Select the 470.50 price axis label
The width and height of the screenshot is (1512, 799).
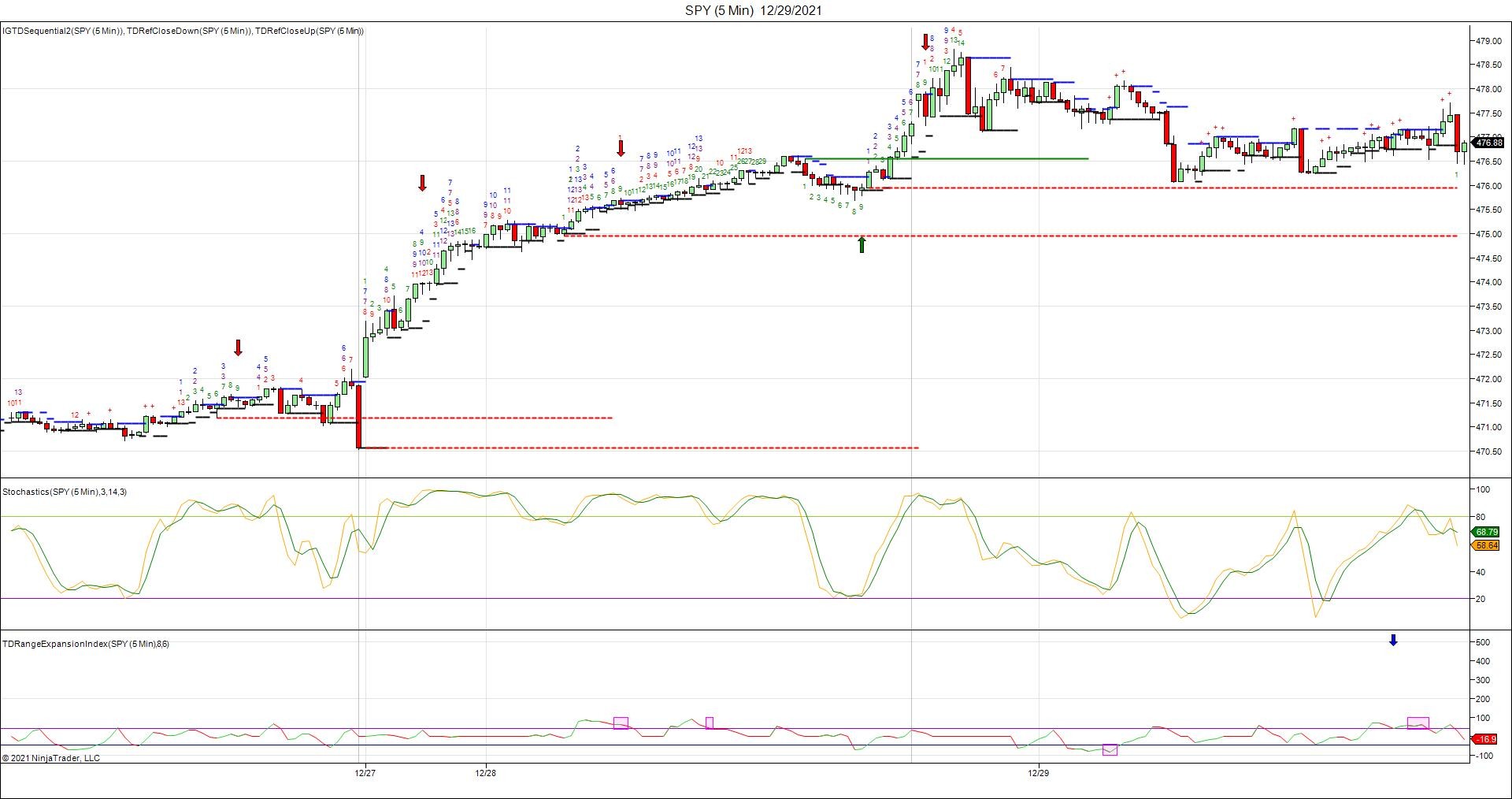1488,452
